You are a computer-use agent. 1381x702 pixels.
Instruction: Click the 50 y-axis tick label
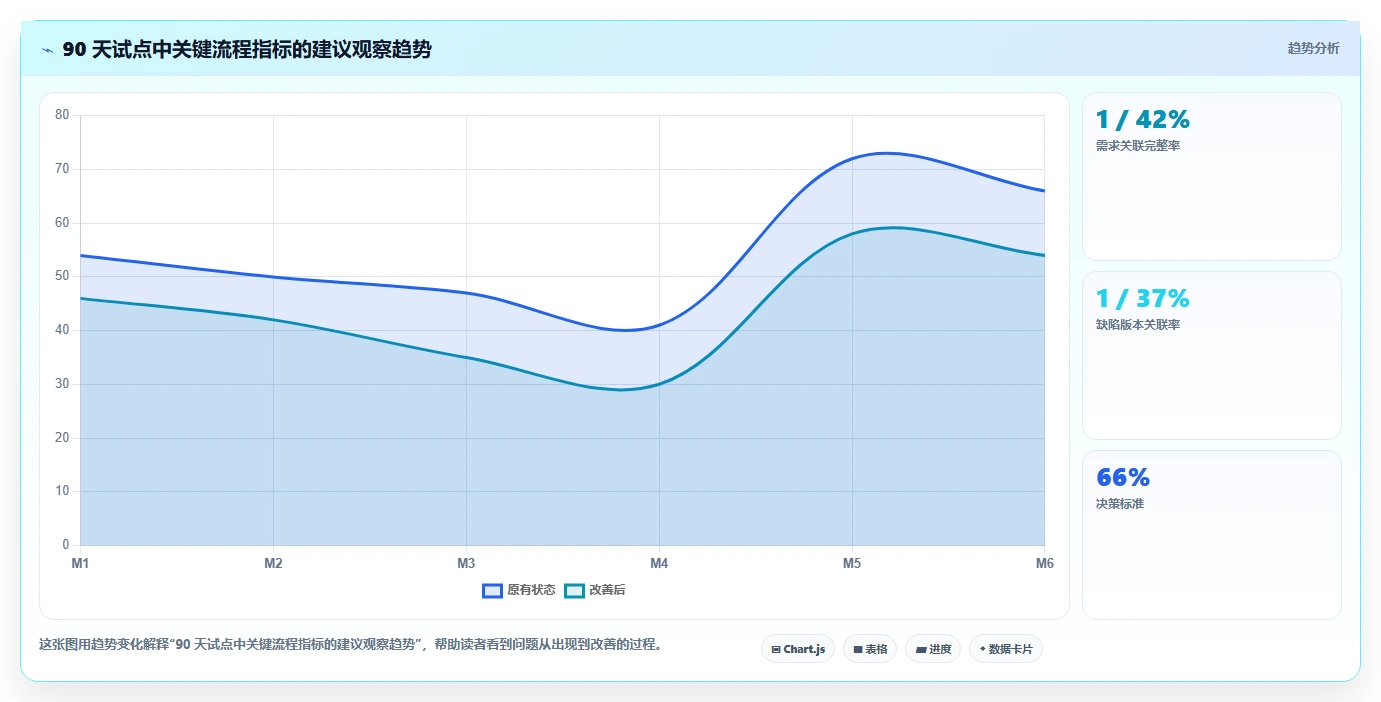coord(62,276)
